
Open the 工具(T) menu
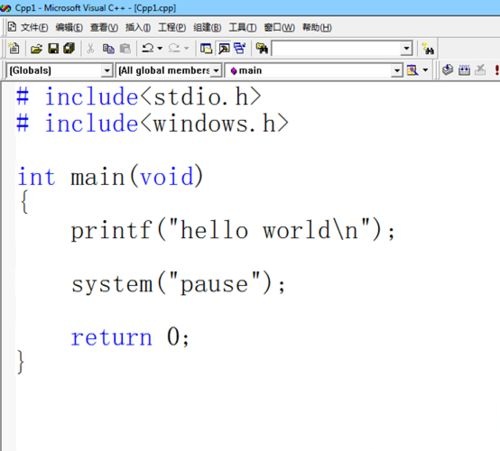pyautogui.click(x=243, y=27)
